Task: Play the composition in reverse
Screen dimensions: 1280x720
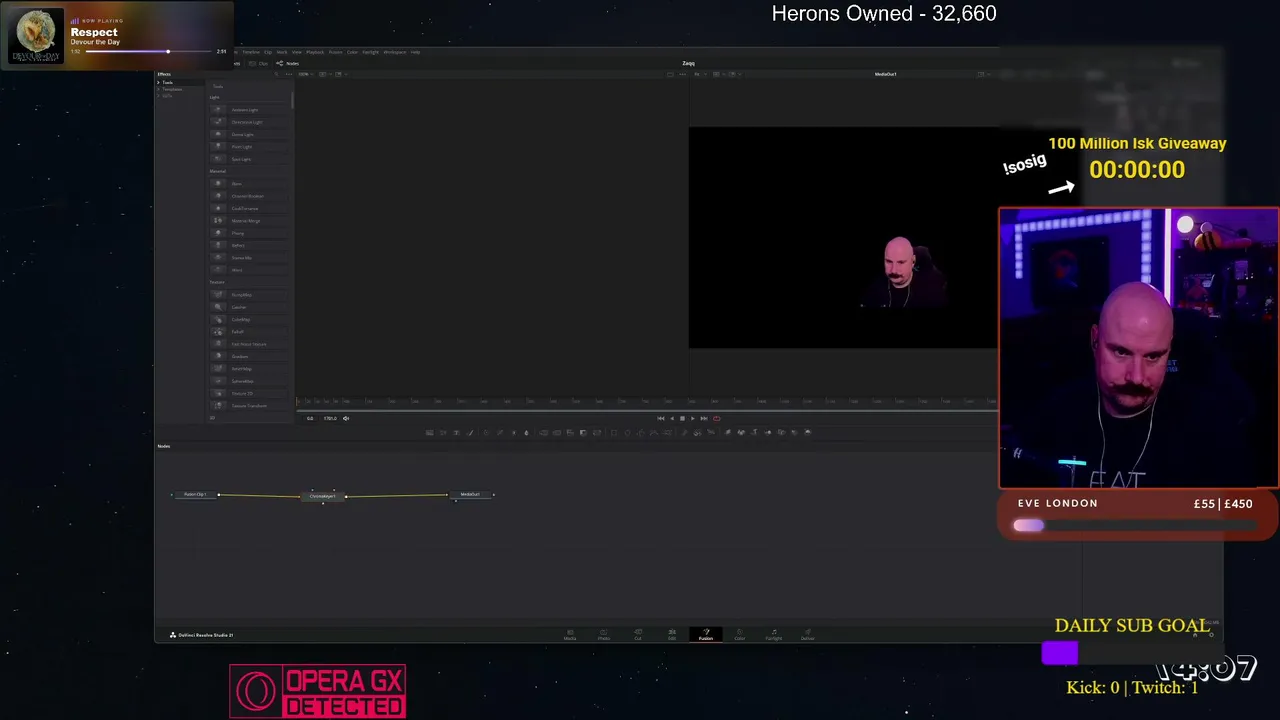Action: click(671, 418)
